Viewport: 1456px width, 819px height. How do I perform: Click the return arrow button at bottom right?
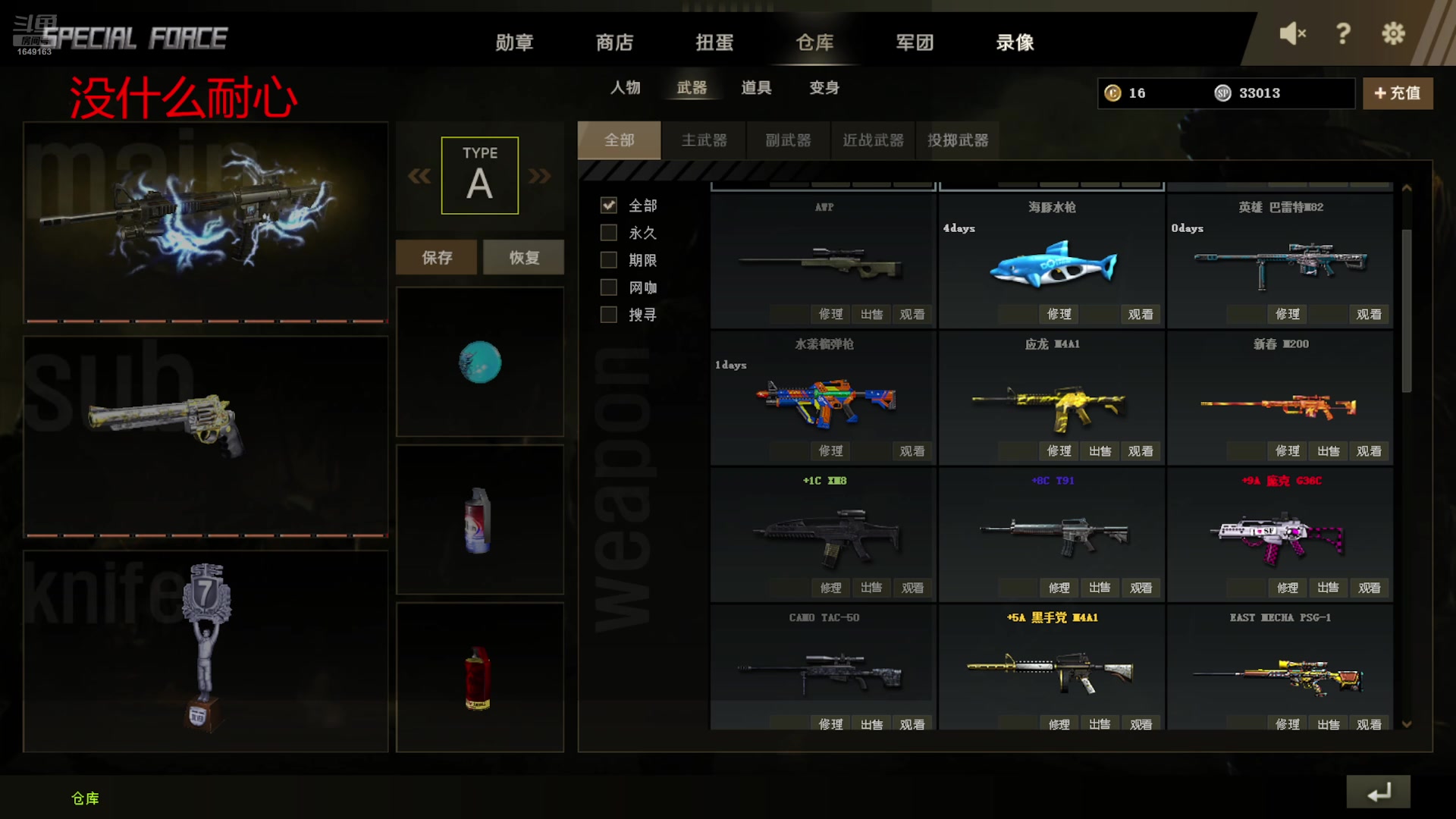(x=1378, y=792)
